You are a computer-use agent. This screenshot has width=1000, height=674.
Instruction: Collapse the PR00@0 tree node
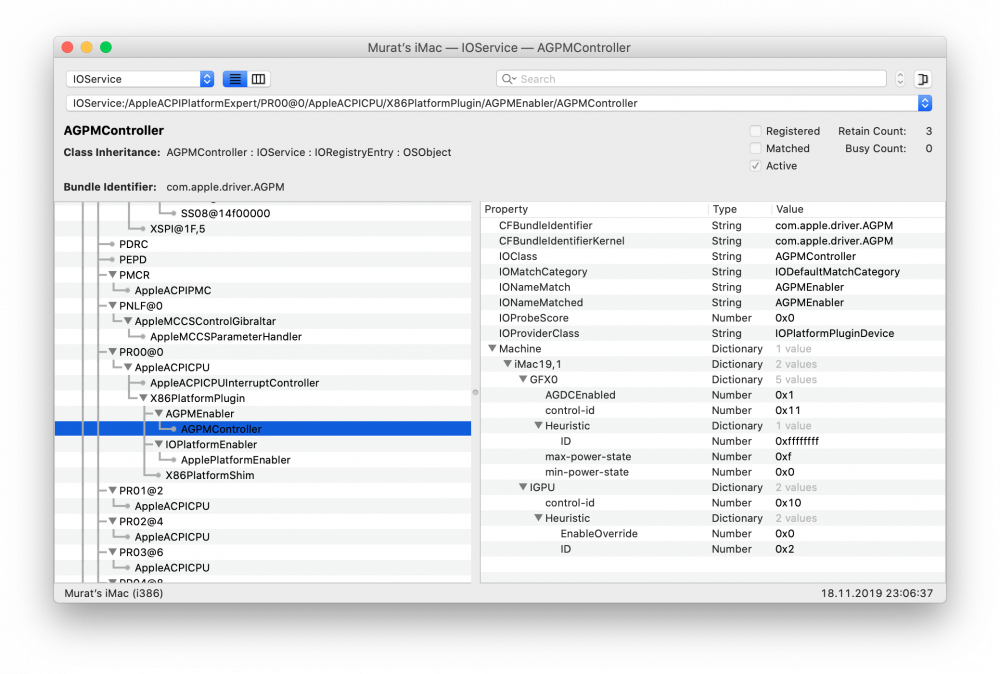click(112, 352)
